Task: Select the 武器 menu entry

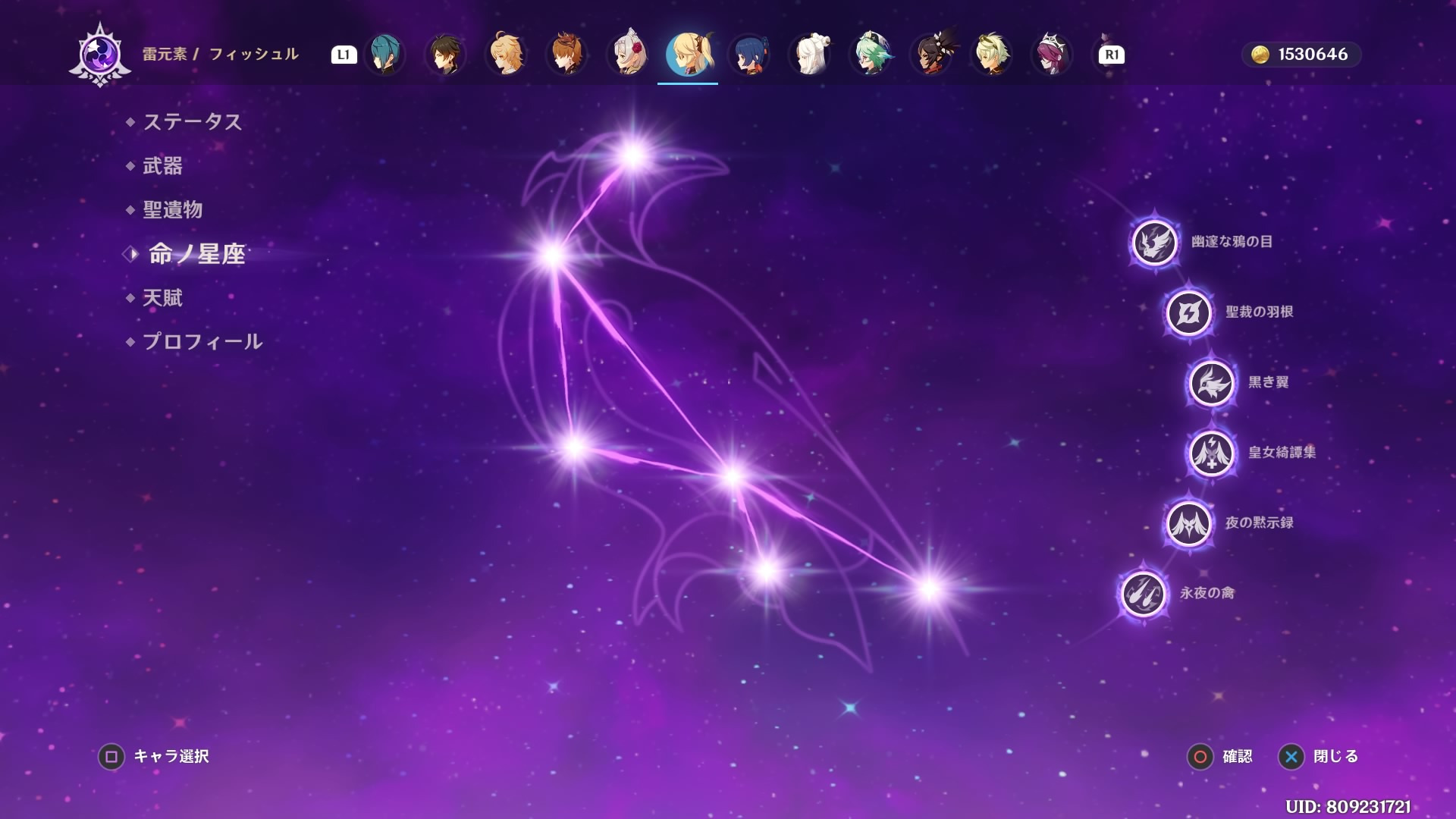Action: tap(162, 165)
